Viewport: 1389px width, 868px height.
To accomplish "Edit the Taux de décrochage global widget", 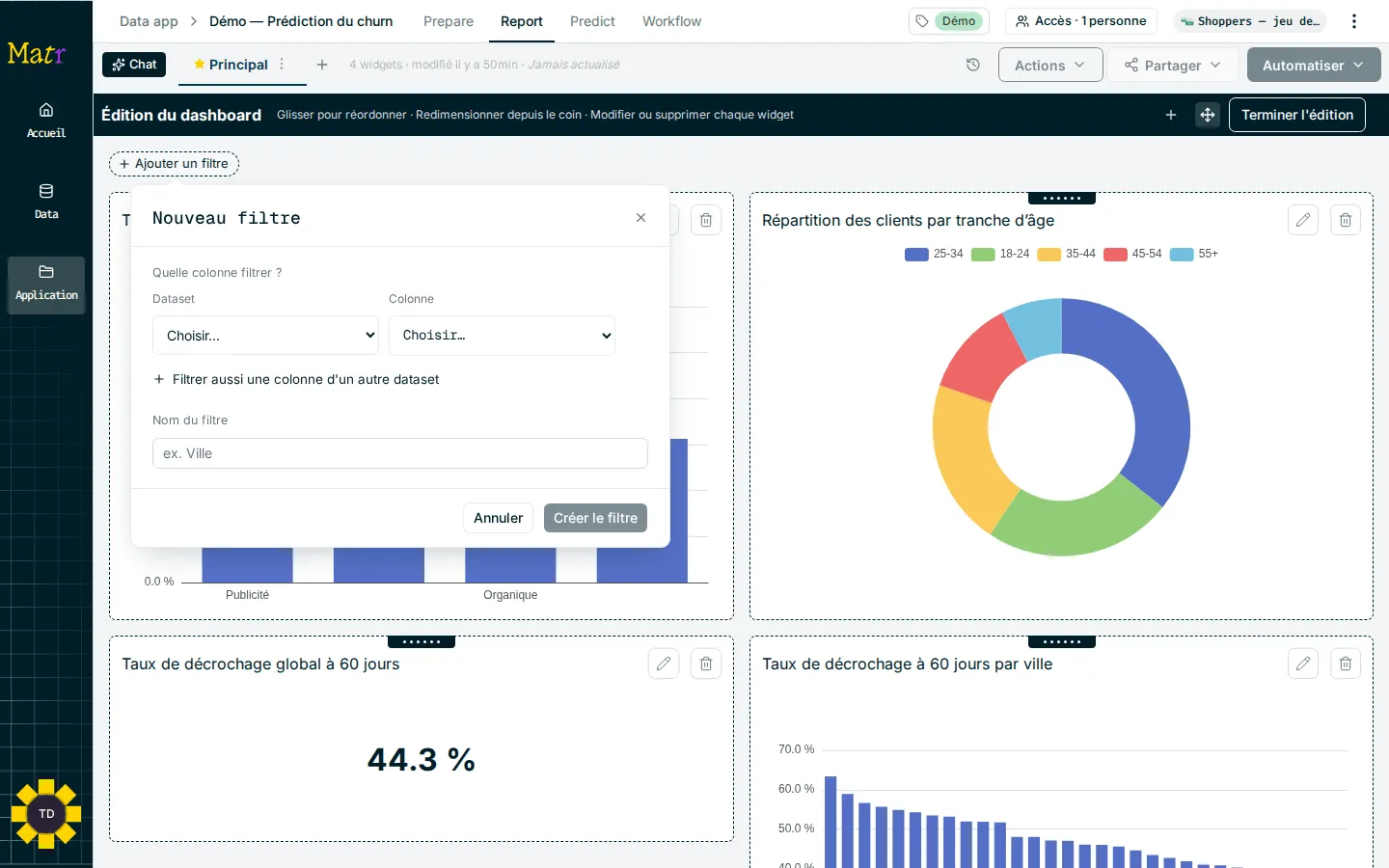I will 664,664.
